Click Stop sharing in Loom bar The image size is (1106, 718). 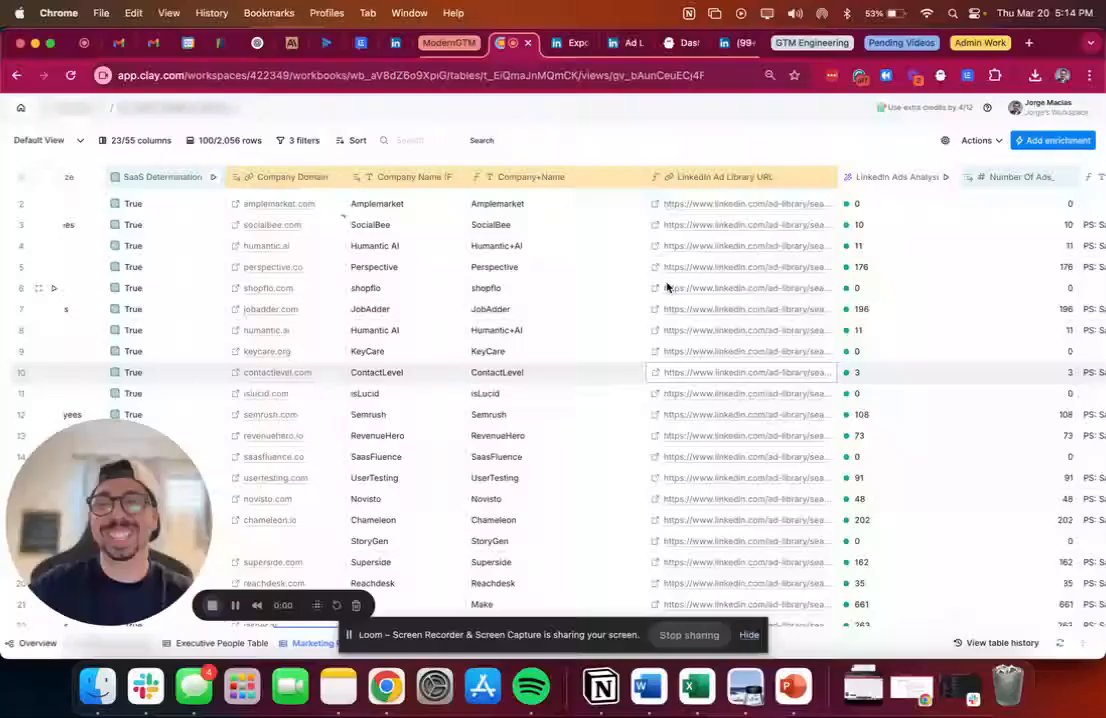tap(689, 635)
